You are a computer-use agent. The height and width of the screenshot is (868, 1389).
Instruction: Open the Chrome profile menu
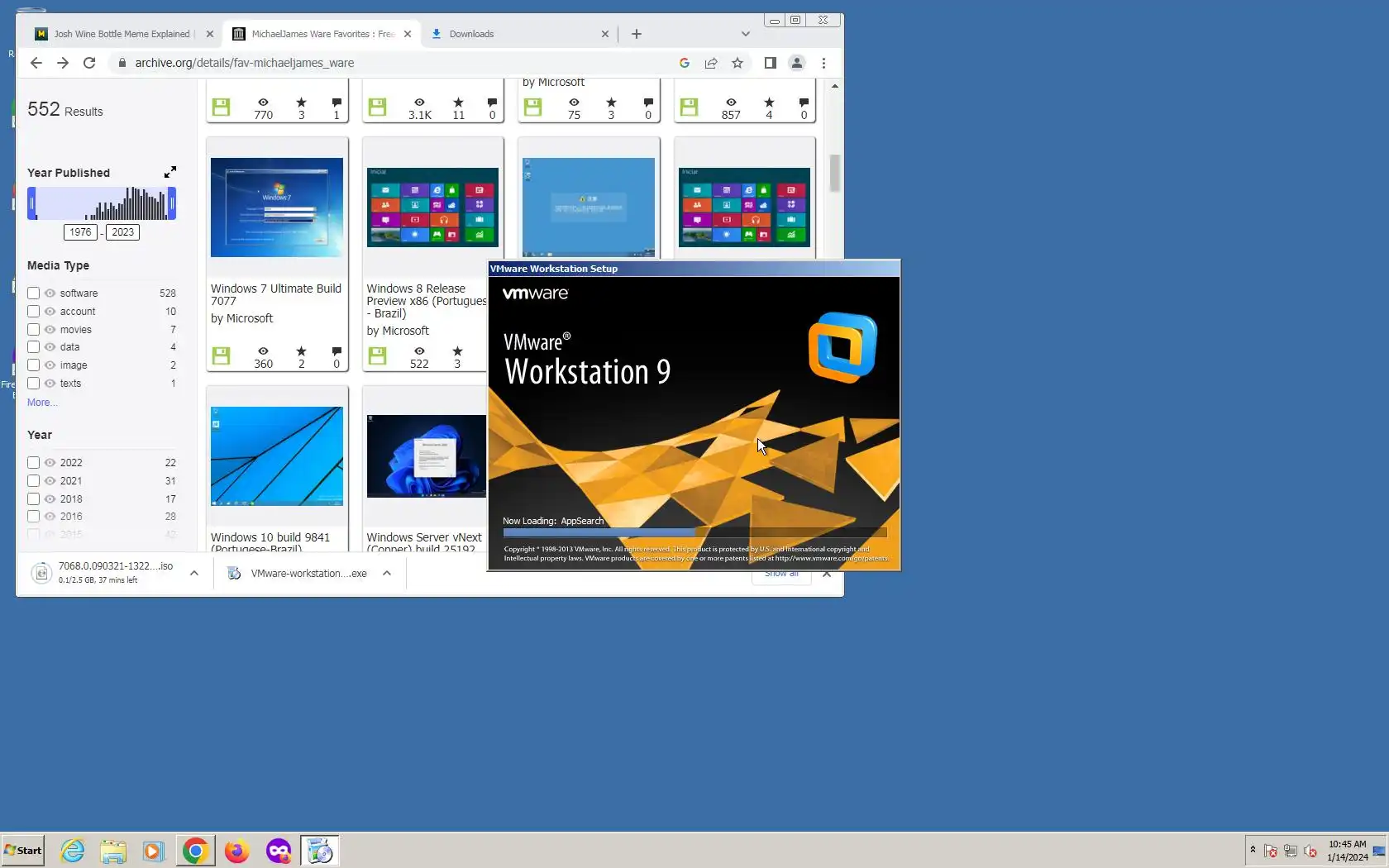pos(797,63)
